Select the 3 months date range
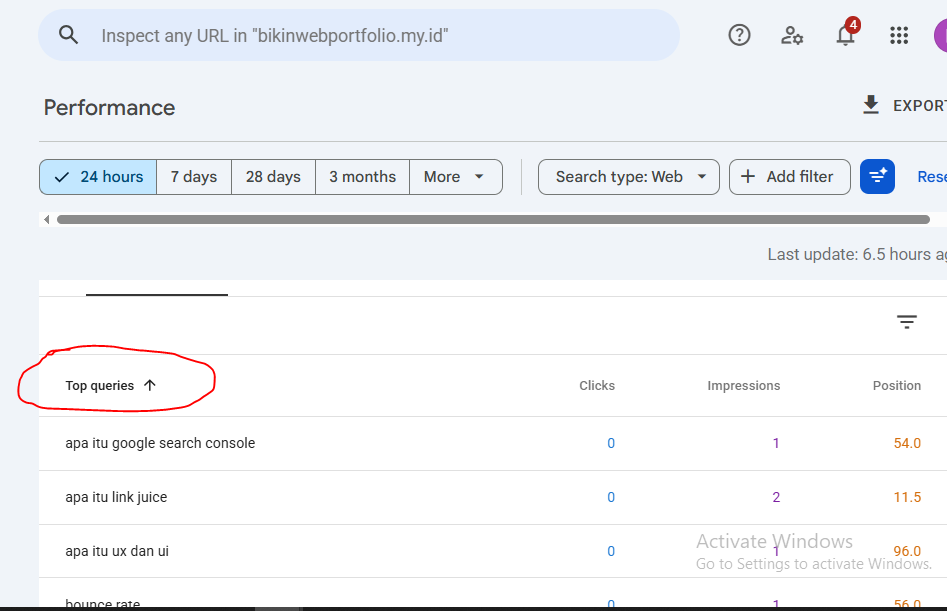This screenshot has height=611, width=947. (362, 177)
